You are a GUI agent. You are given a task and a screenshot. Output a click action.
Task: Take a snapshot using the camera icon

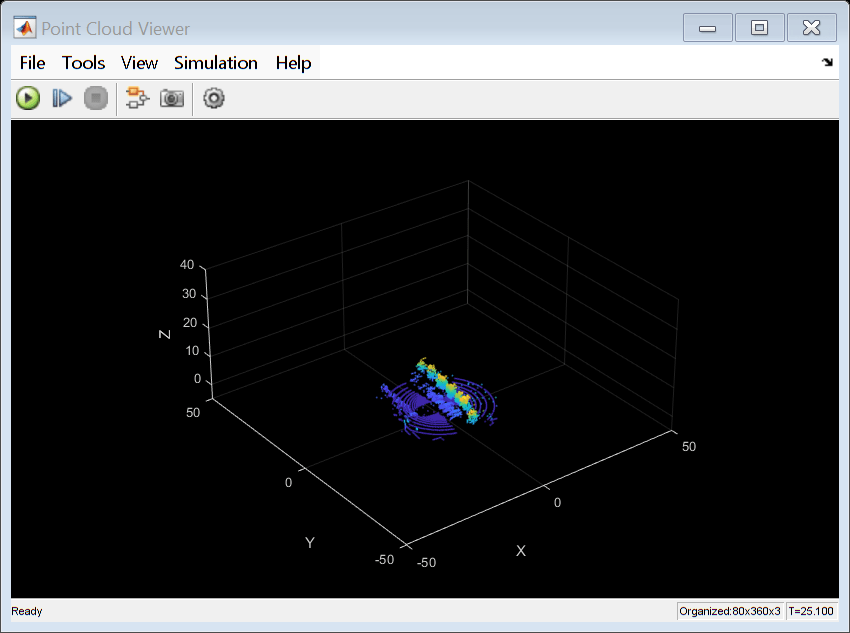[x=171, y=97]
